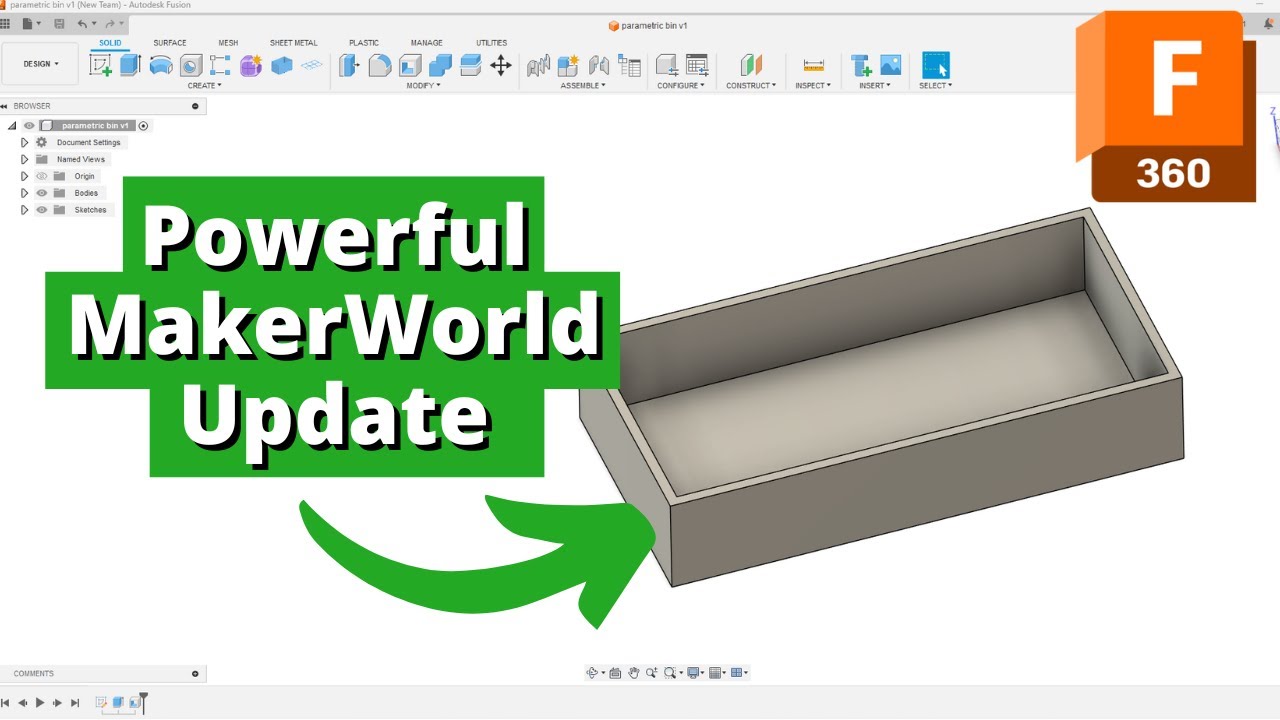Choose the Offset Plane construct tool

[751, 66]
